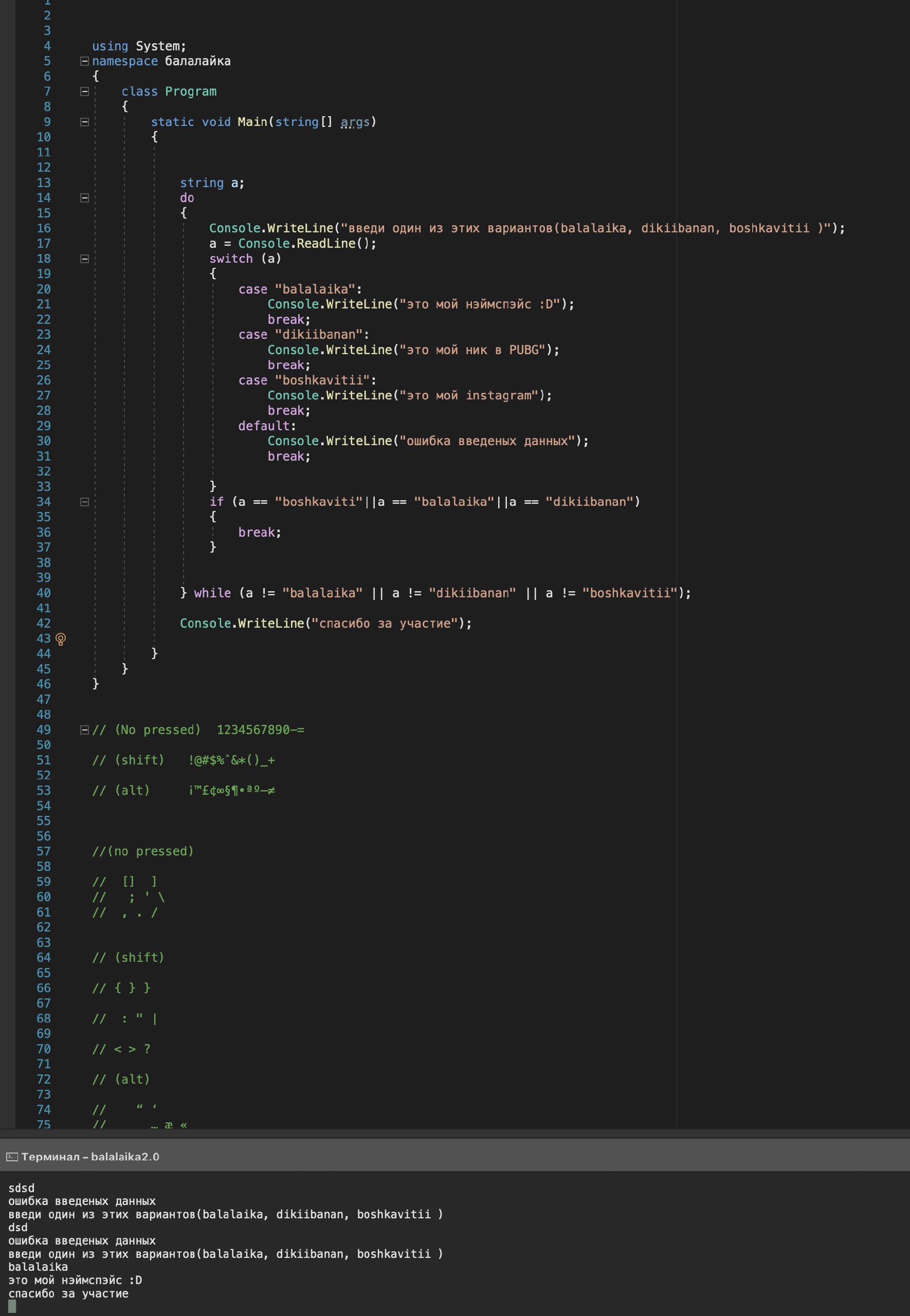Click the terminal icon beside Терминал title
This screenshot has width=910, height=1316.
click(12, 1157)
